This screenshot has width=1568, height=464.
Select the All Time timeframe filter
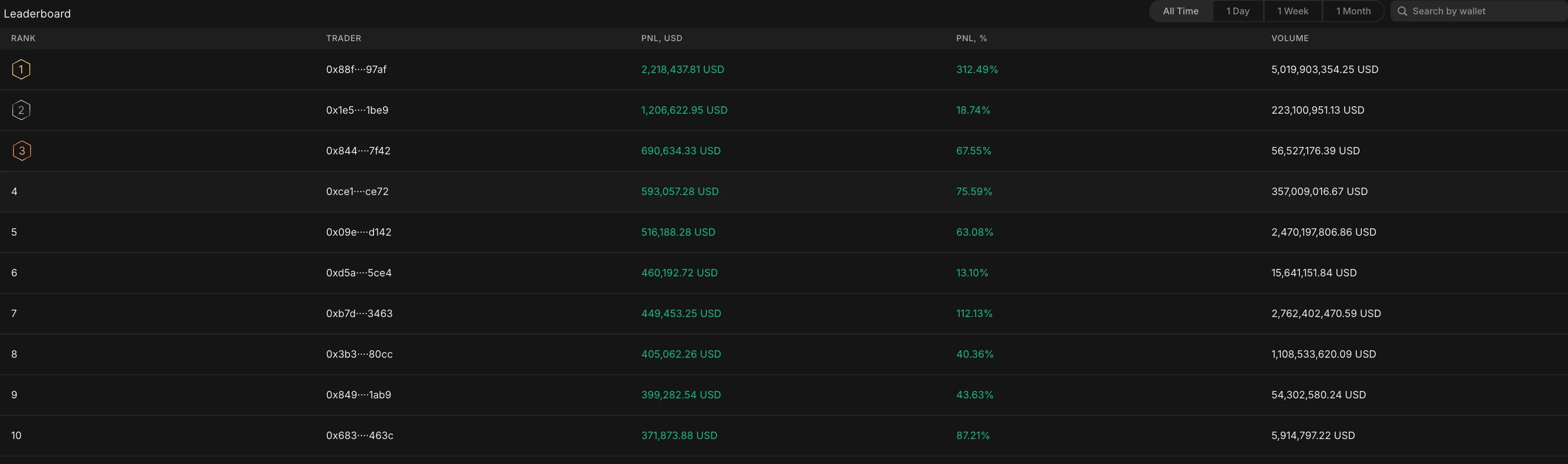[x=1180, y=11]
